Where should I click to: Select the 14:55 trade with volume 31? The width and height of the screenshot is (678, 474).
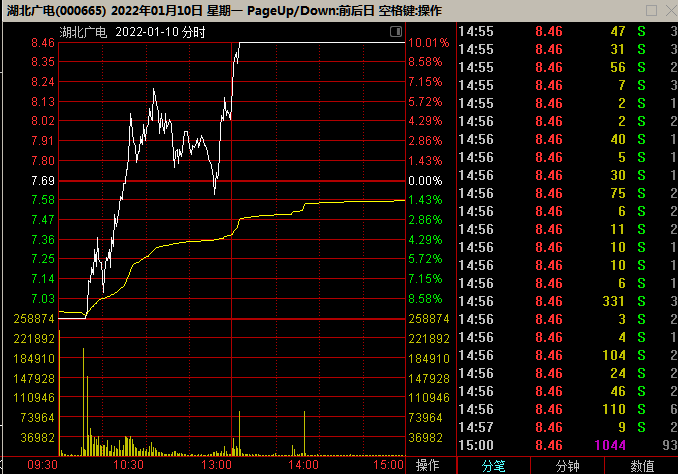pyautogui.click(x=567, y=49)
